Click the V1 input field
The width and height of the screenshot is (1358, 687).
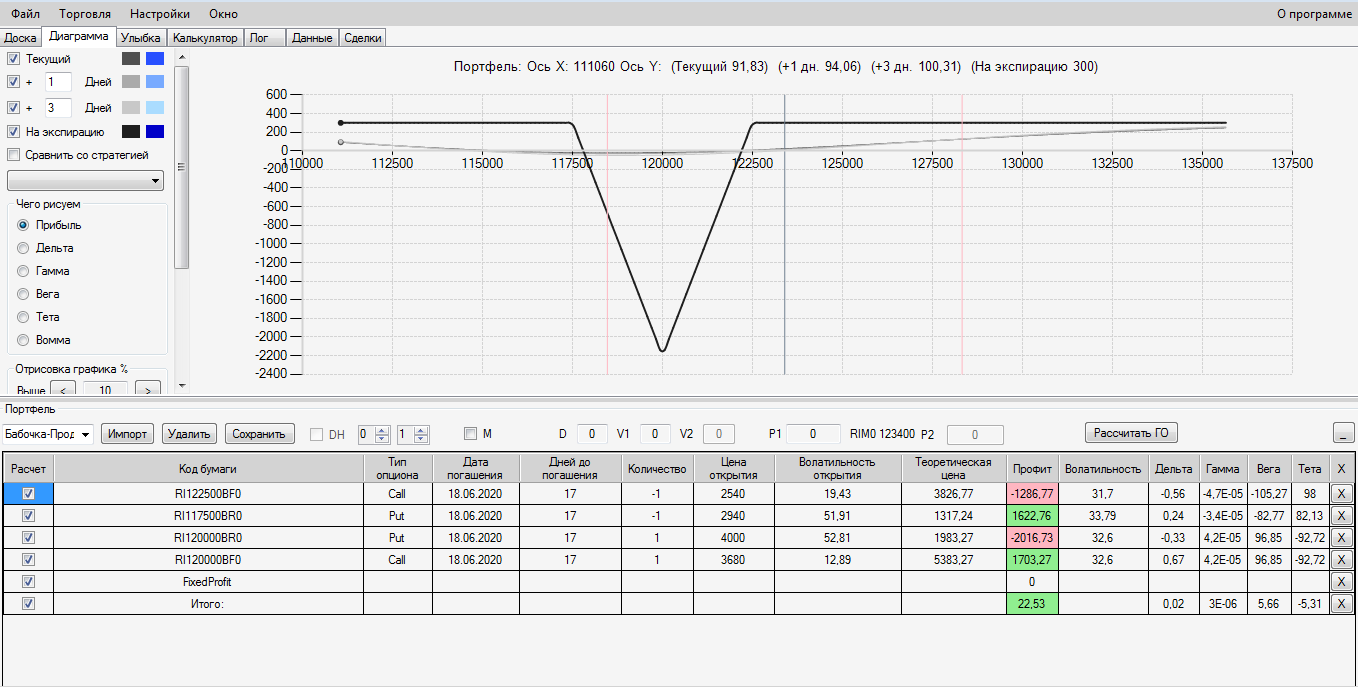(655, 434)
